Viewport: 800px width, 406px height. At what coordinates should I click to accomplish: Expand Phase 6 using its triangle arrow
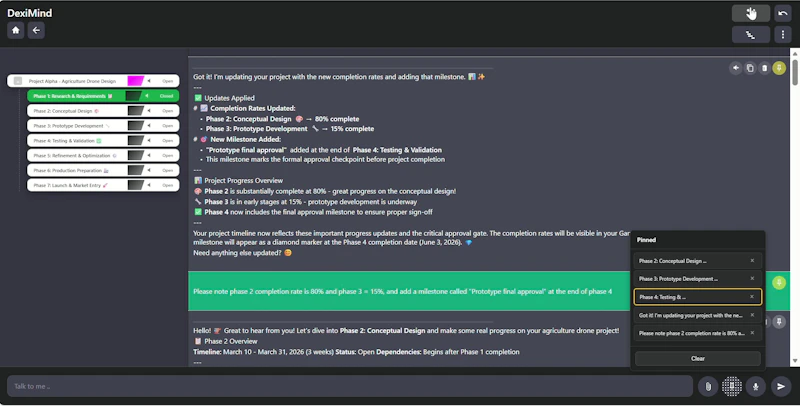(x=149, y=170)
